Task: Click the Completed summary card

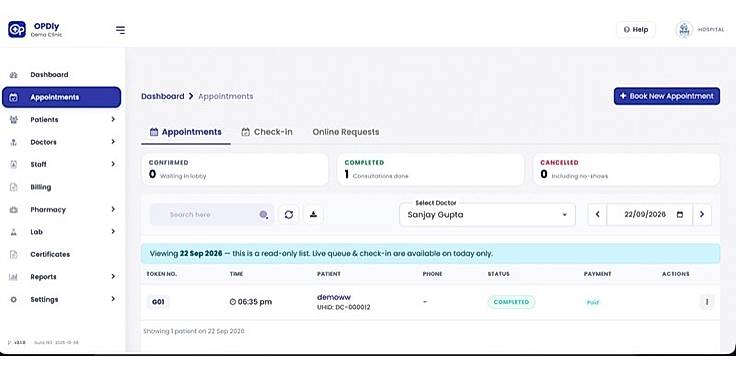Action: coord(430,169)
